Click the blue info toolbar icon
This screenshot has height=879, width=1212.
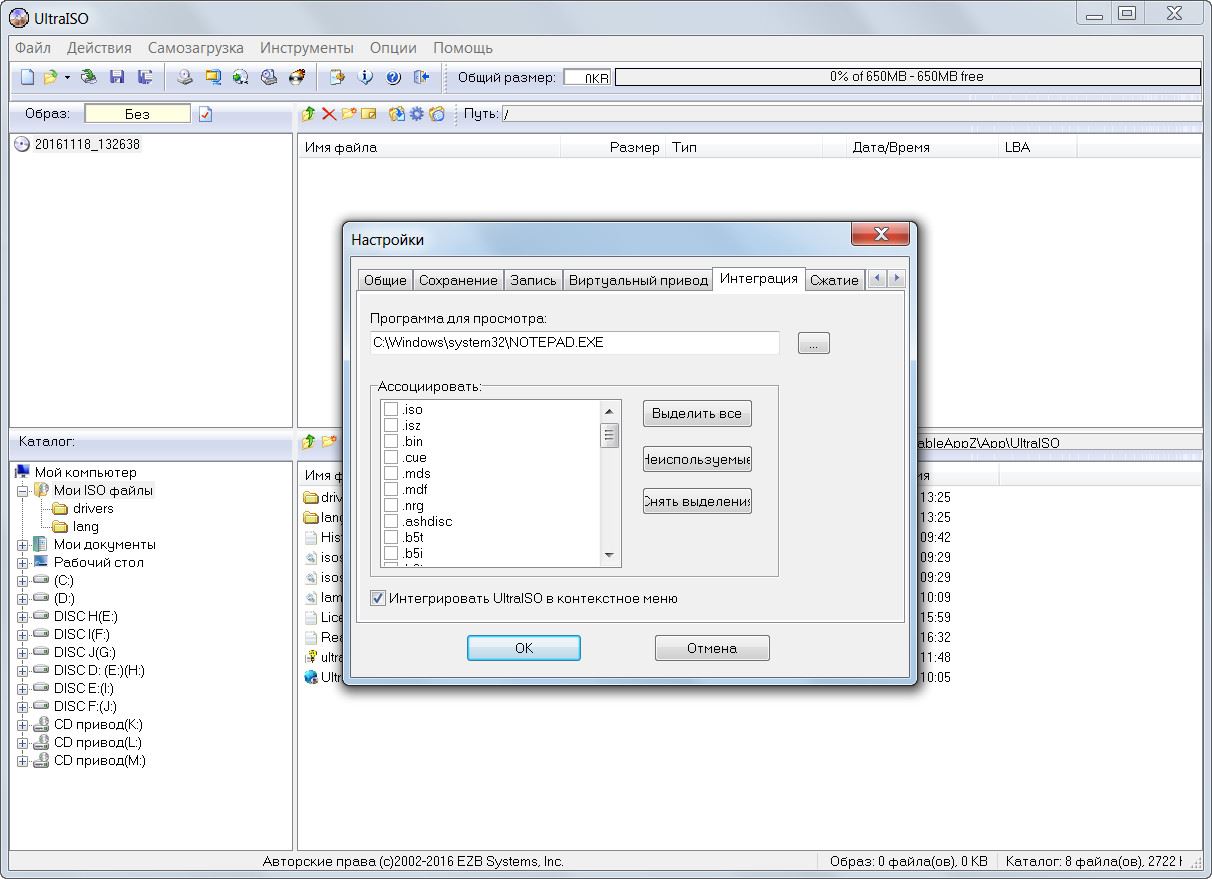[x=365, y=77]
